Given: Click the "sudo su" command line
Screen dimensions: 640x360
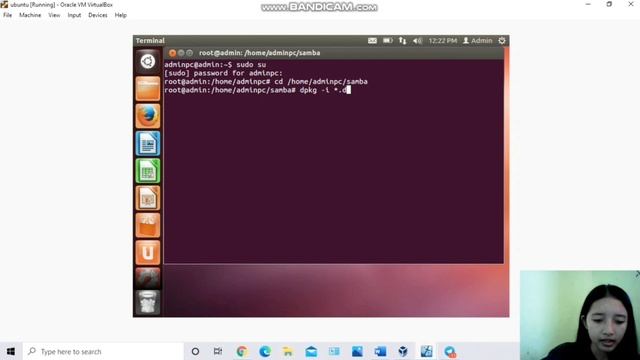Looking at the screenshot, I should coord(215,64).
